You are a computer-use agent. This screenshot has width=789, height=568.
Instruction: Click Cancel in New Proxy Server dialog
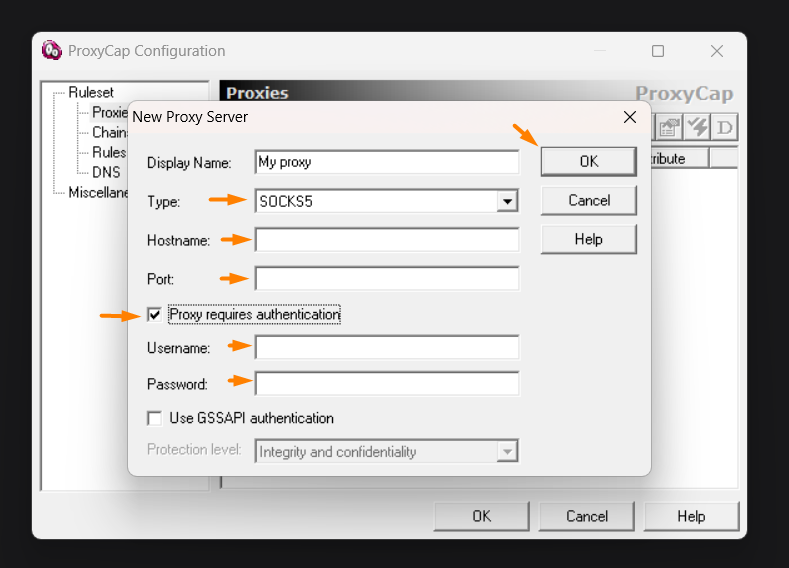tap(589, 200)
